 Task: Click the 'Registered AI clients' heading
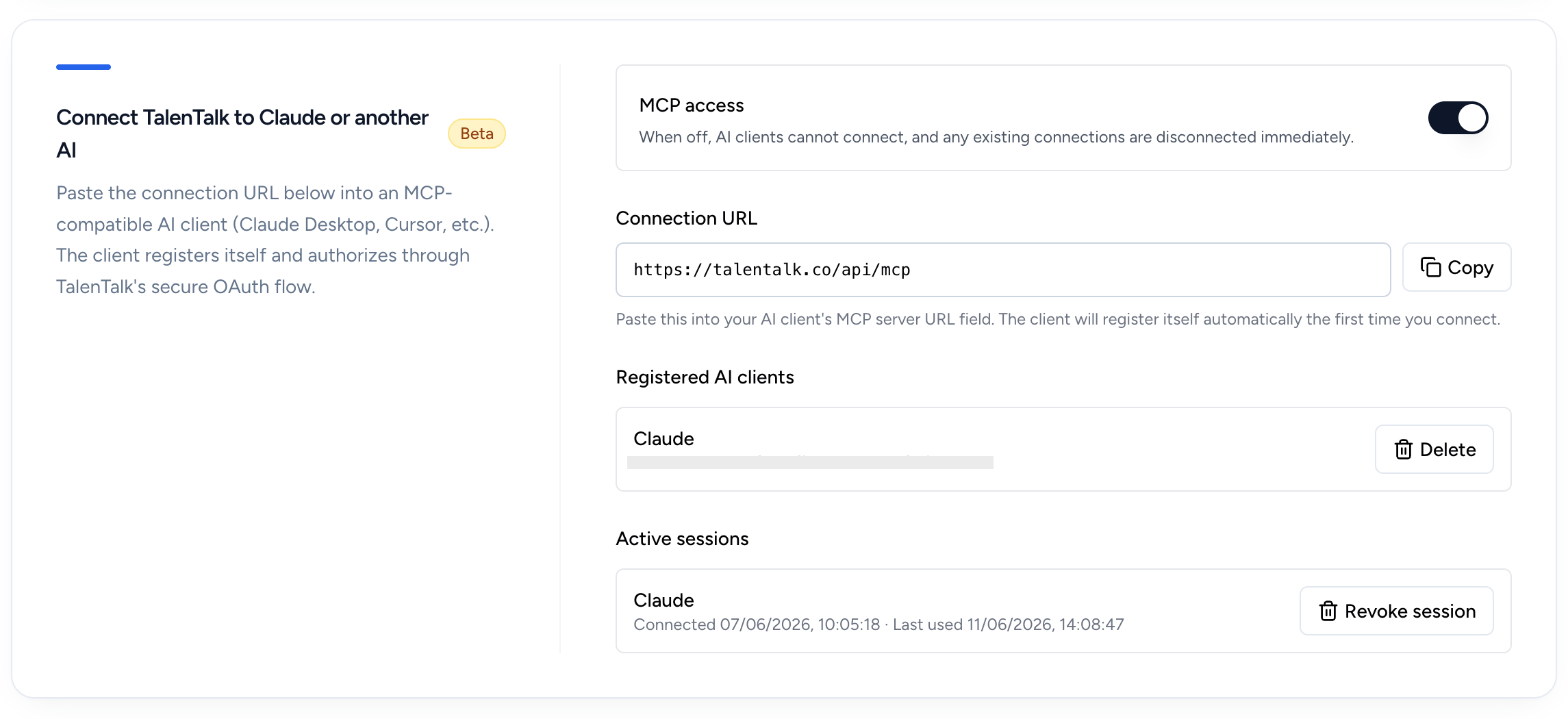(705, 377)
